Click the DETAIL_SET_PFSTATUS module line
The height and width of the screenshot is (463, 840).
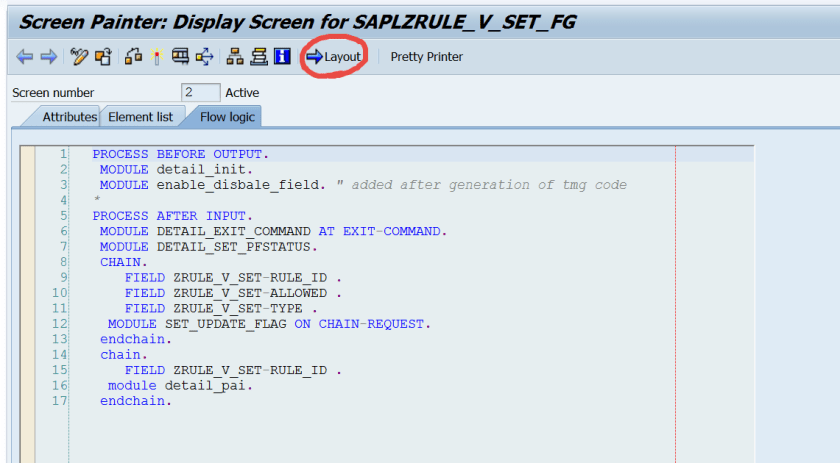click(208, 247)
